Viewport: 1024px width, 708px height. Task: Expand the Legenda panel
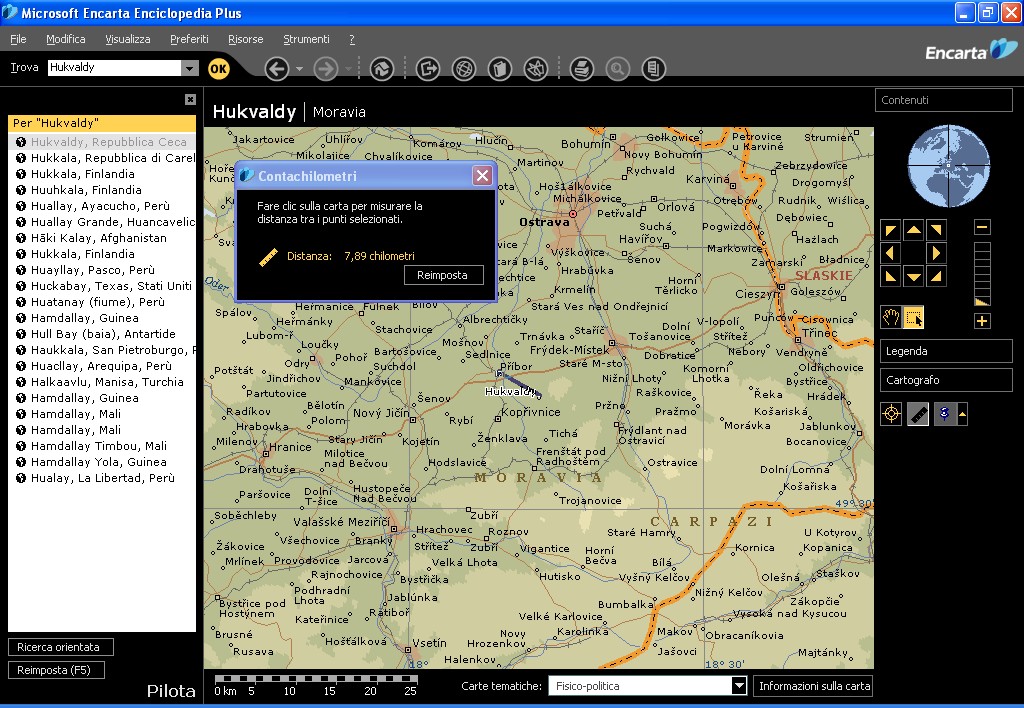tap(946, 351)
